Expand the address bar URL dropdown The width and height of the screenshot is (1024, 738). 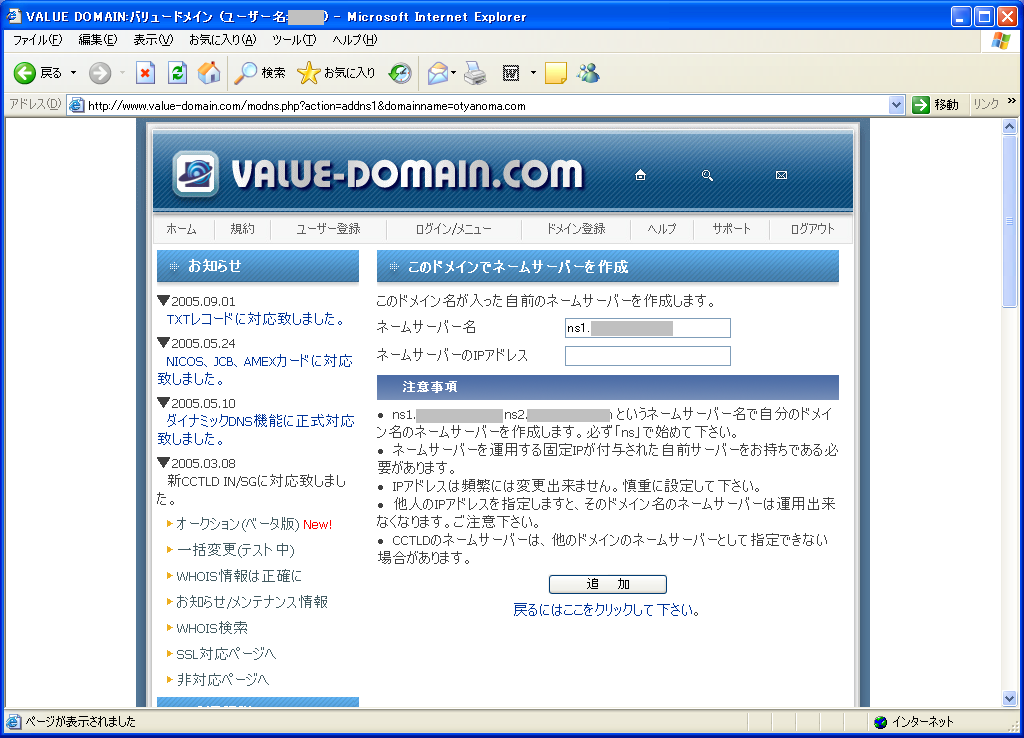click(x=896, y=105)
